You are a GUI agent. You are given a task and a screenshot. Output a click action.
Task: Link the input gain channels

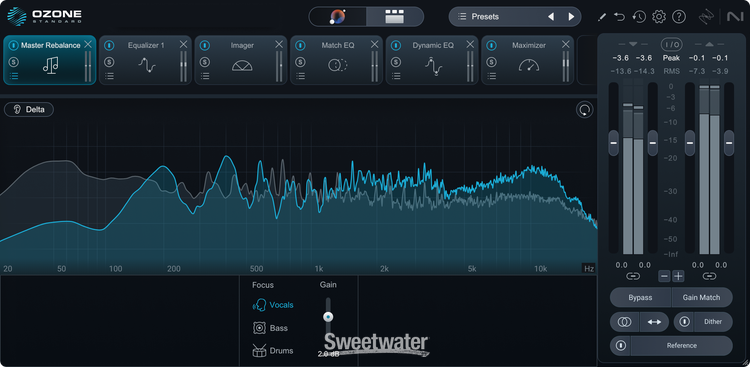pyautogui.click(x=633, y=276)
